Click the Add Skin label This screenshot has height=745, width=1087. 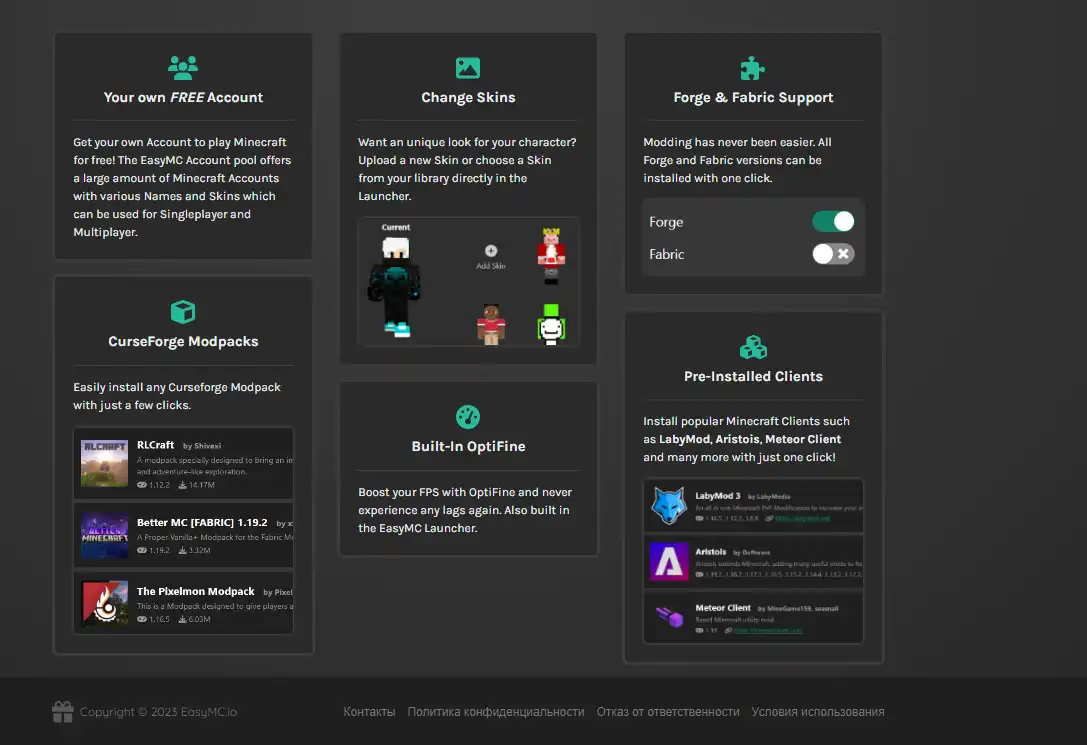click(491, 266)
